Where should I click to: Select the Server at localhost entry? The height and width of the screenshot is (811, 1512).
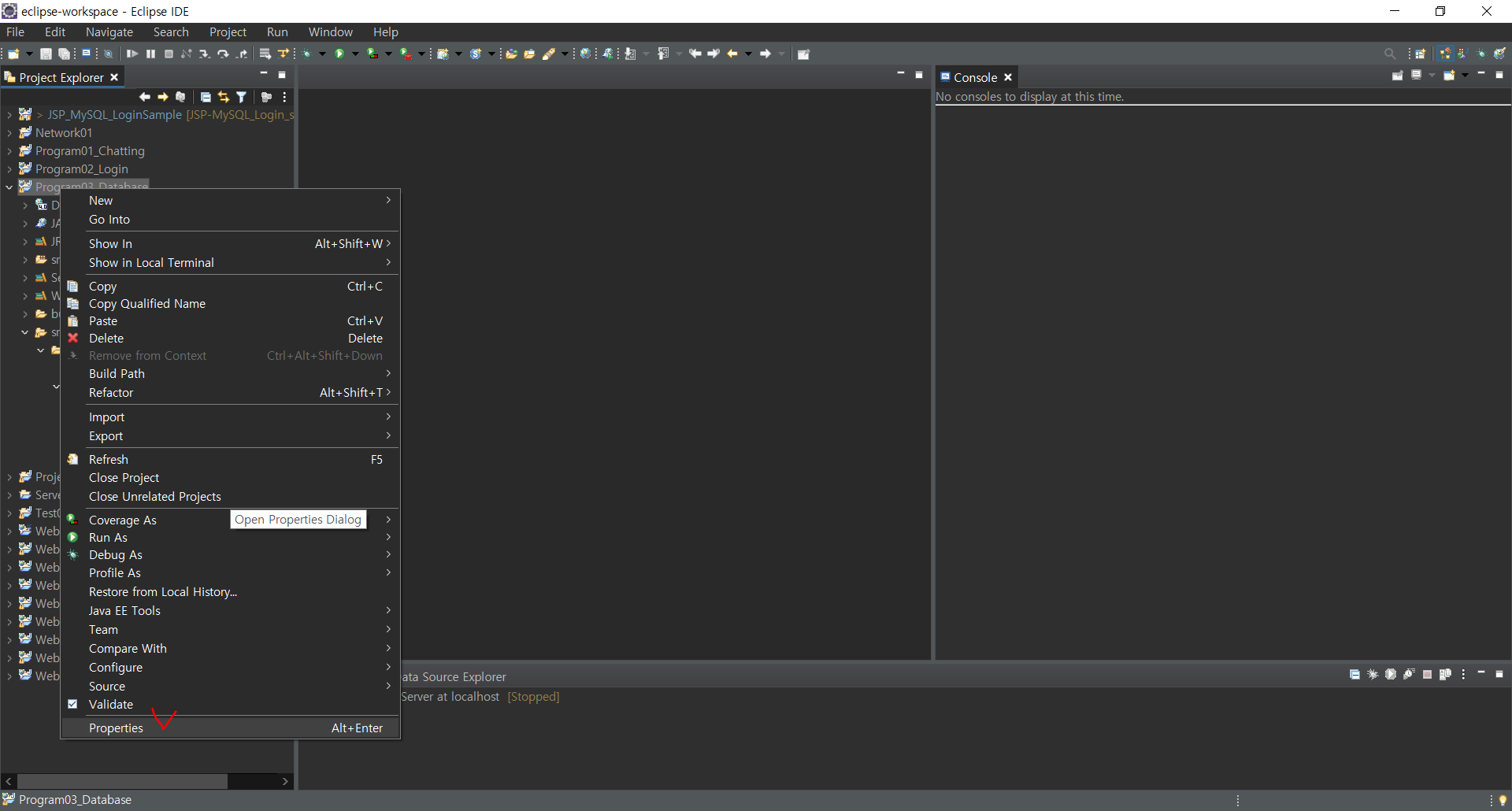pos(480,697)
